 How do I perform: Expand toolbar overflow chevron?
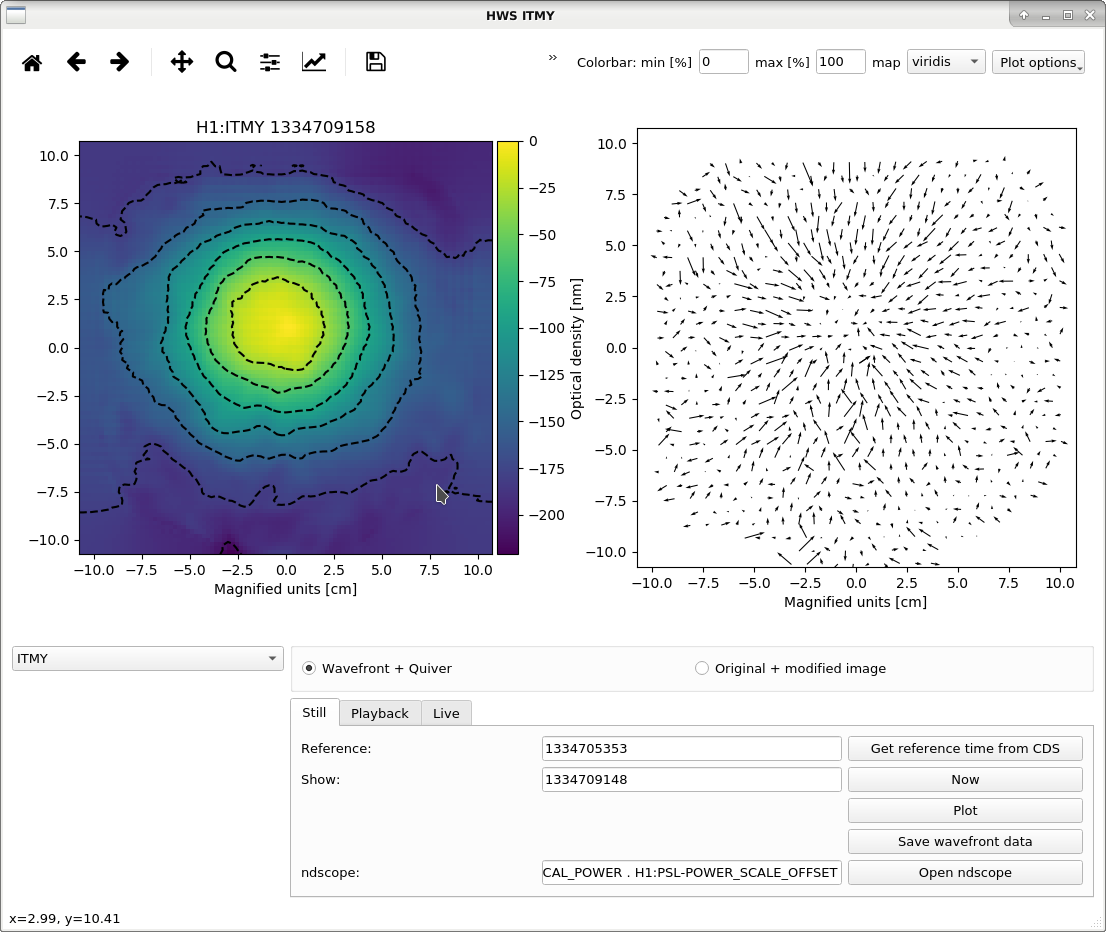pyautogui.click(x=553, y=58)
